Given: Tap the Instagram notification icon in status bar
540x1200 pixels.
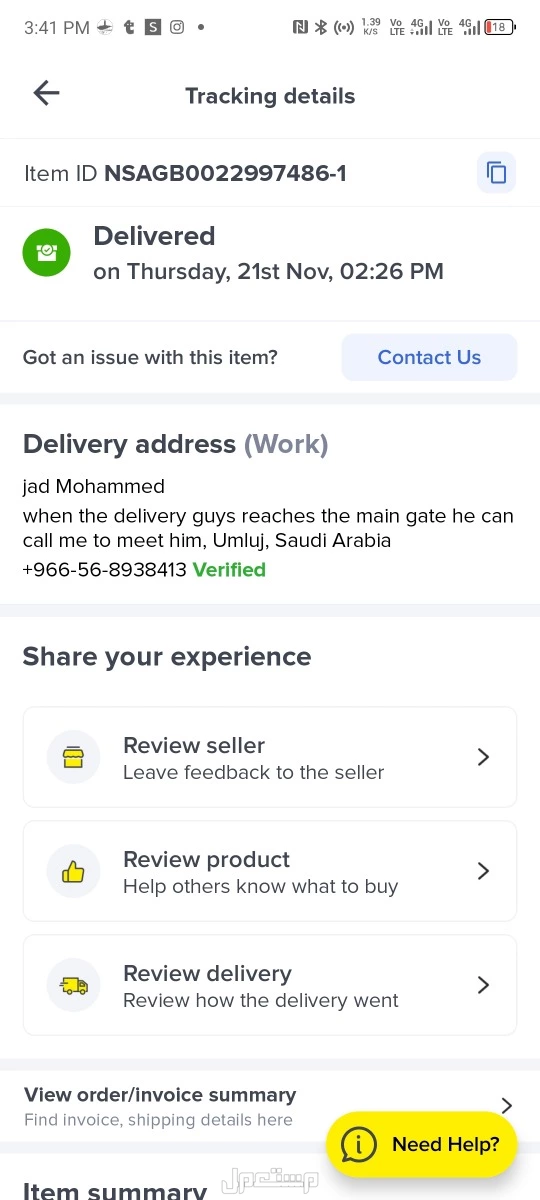Looking at the screenshot, I should (x=177, y=28).
